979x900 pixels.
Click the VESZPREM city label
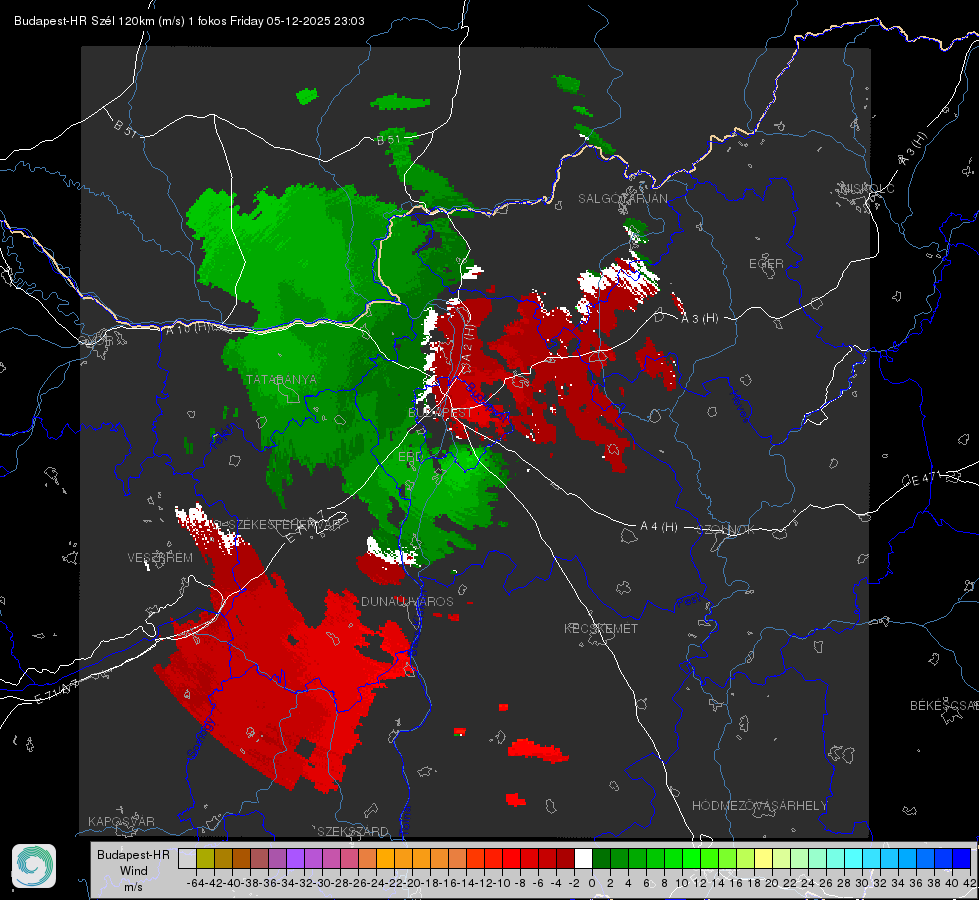click(160, 558)
